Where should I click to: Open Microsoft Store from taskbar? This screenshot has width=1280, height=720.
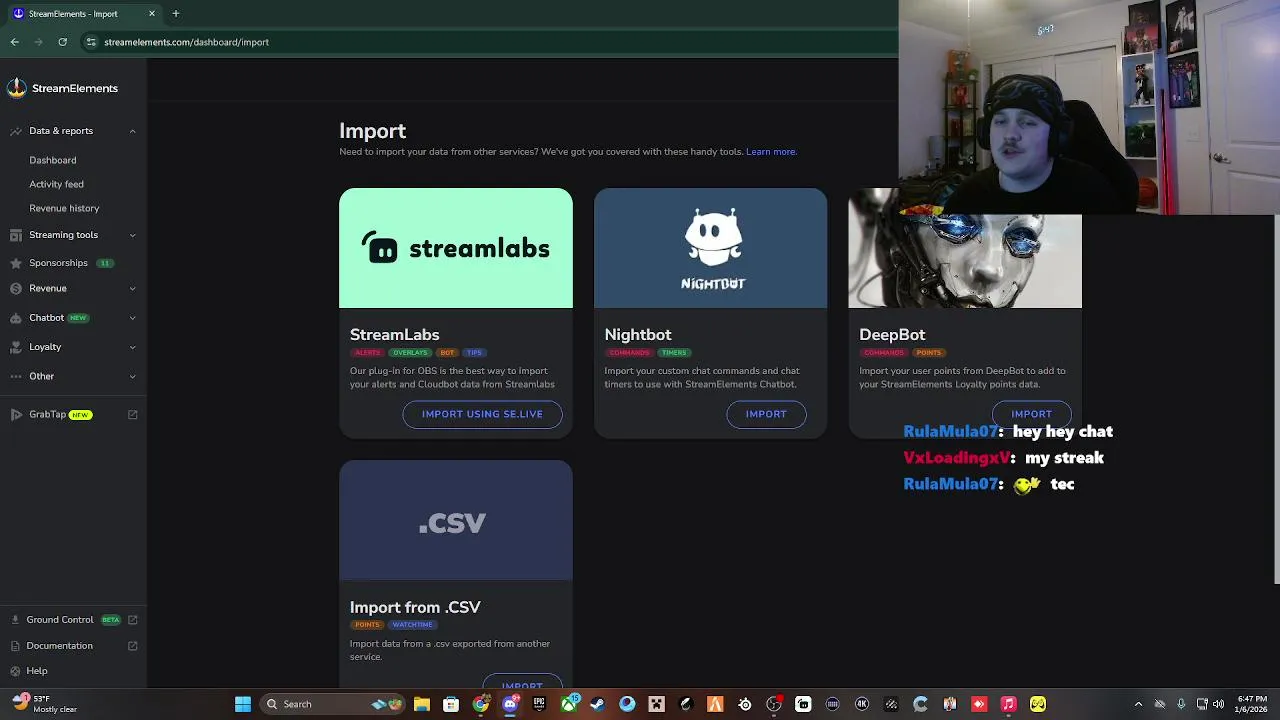click(451, 704)
